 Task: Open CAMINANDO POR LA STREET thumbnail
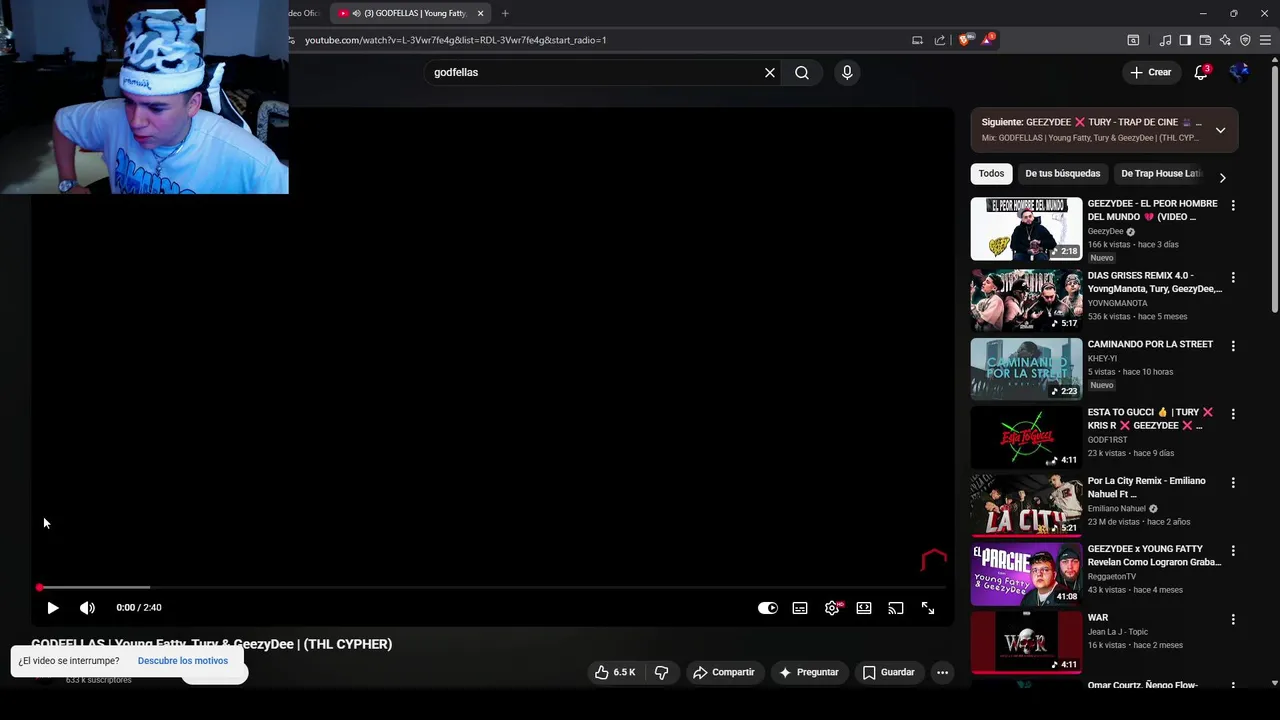tap(1026, 369)
